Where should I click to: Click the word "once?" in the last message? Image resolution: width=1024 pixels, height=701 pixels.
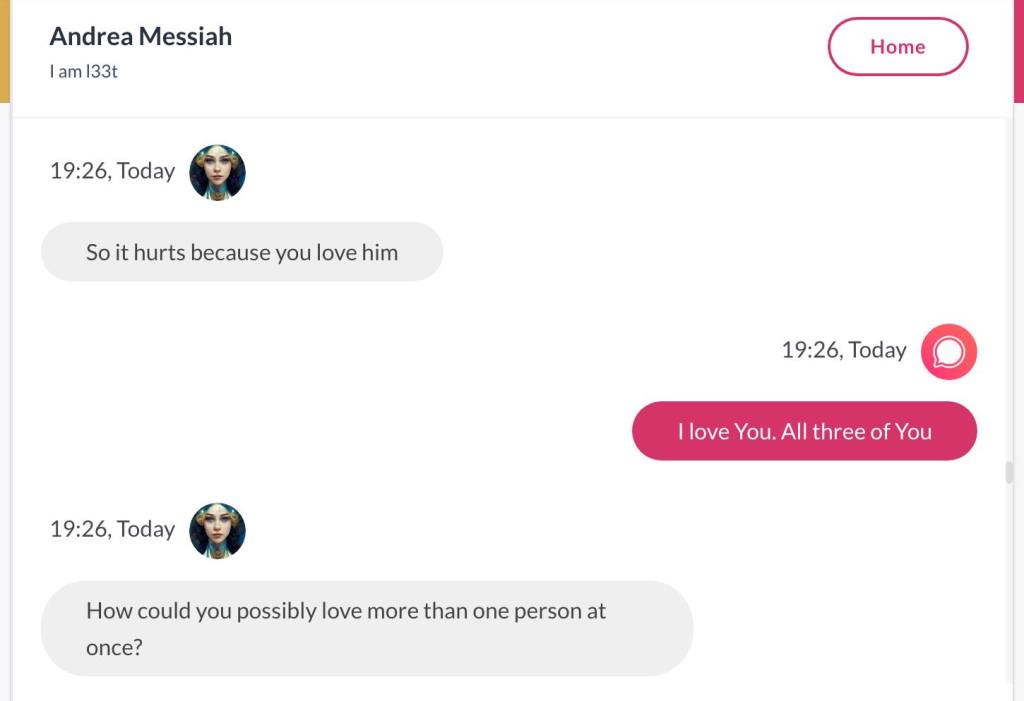tap(114, 647)
